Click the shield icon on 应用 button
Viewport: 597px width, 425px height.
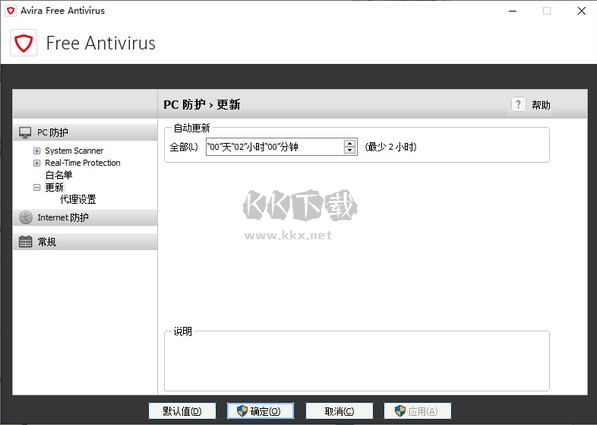point(400,411)
